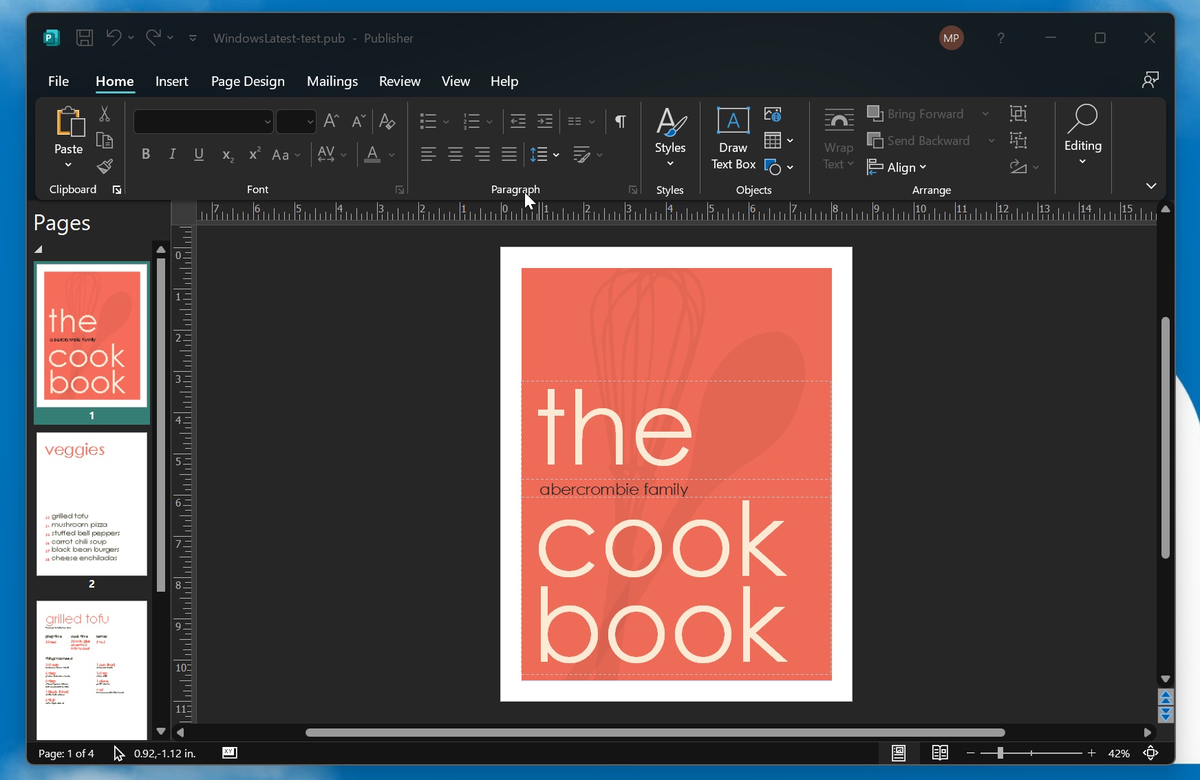Open the font size dropdown
Image resolution: width=1200 pixels, height=780 pixels.
tap(310, 122)
